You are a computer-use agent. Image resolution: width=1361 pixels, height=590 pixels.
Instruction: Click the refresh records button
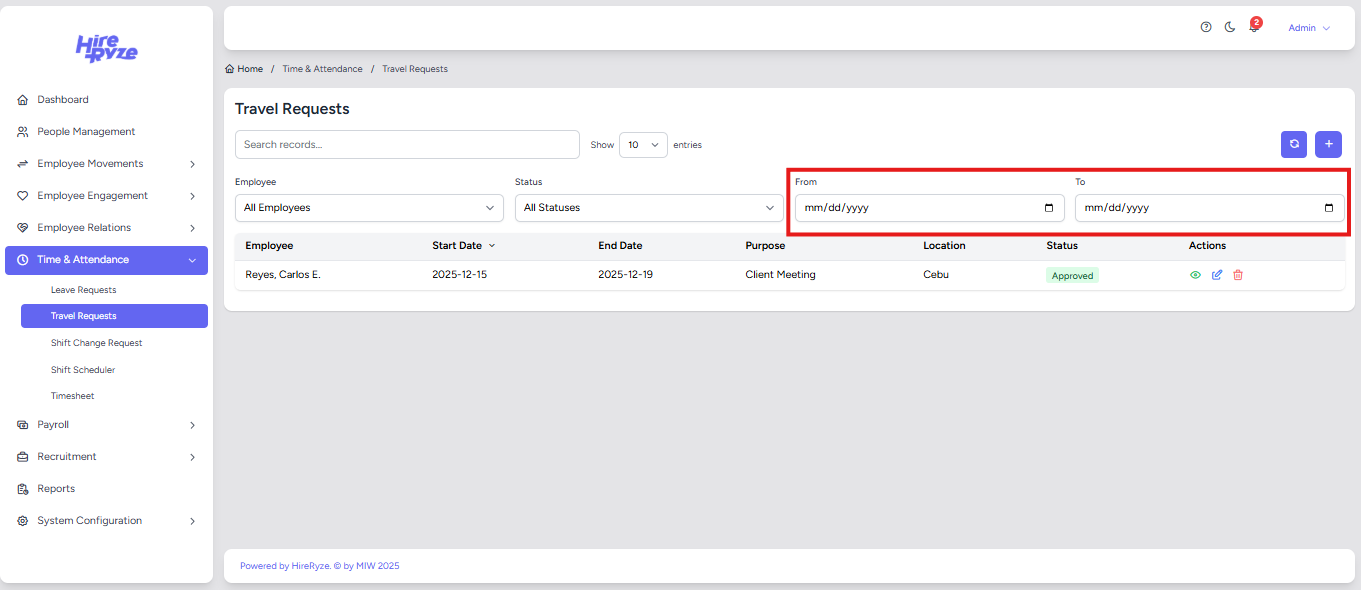(1294, 144)
